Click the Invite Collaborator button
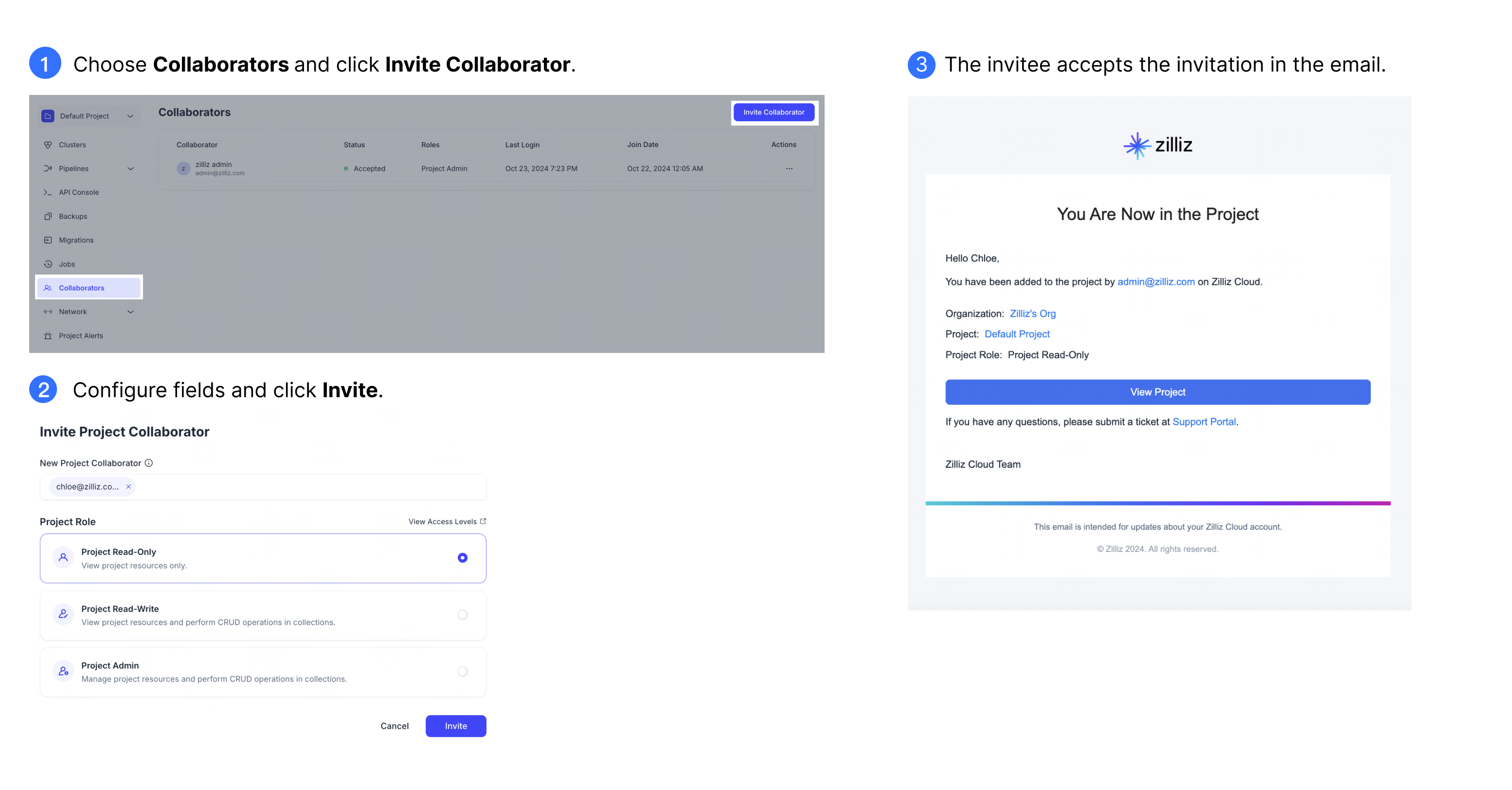 [x=774, y=112]
